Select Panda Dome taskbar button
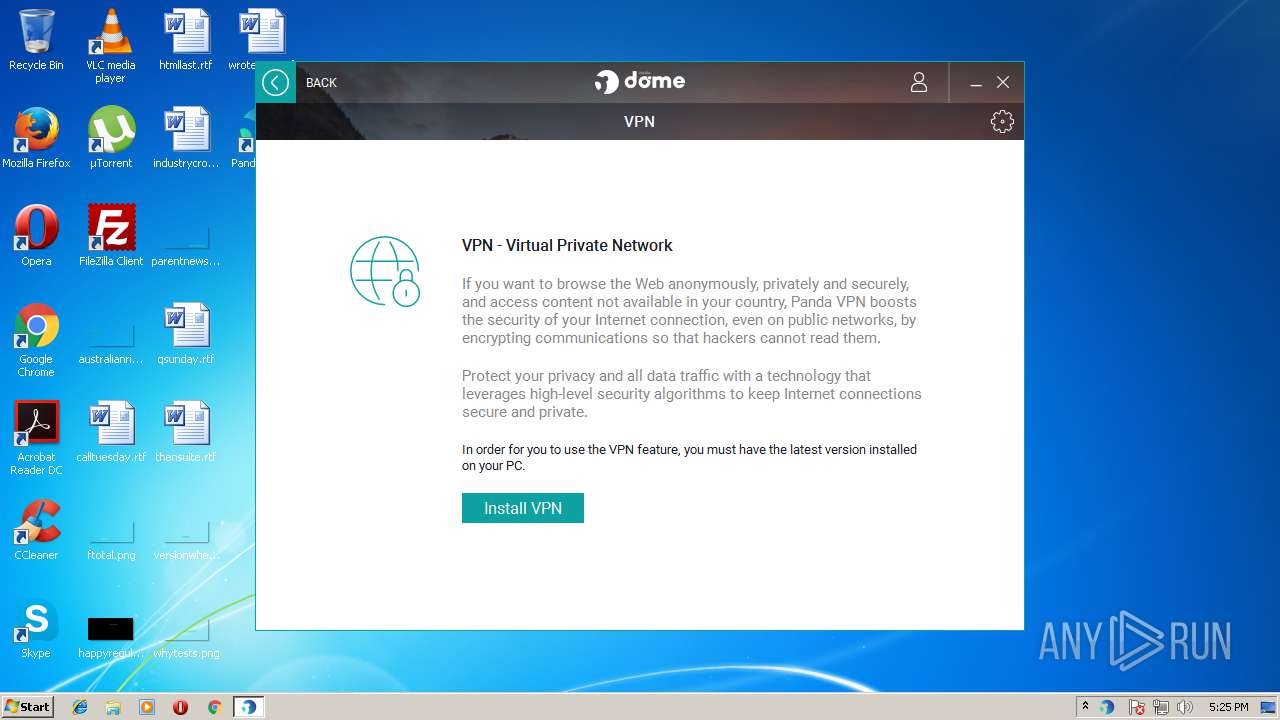 click(248, 707)
